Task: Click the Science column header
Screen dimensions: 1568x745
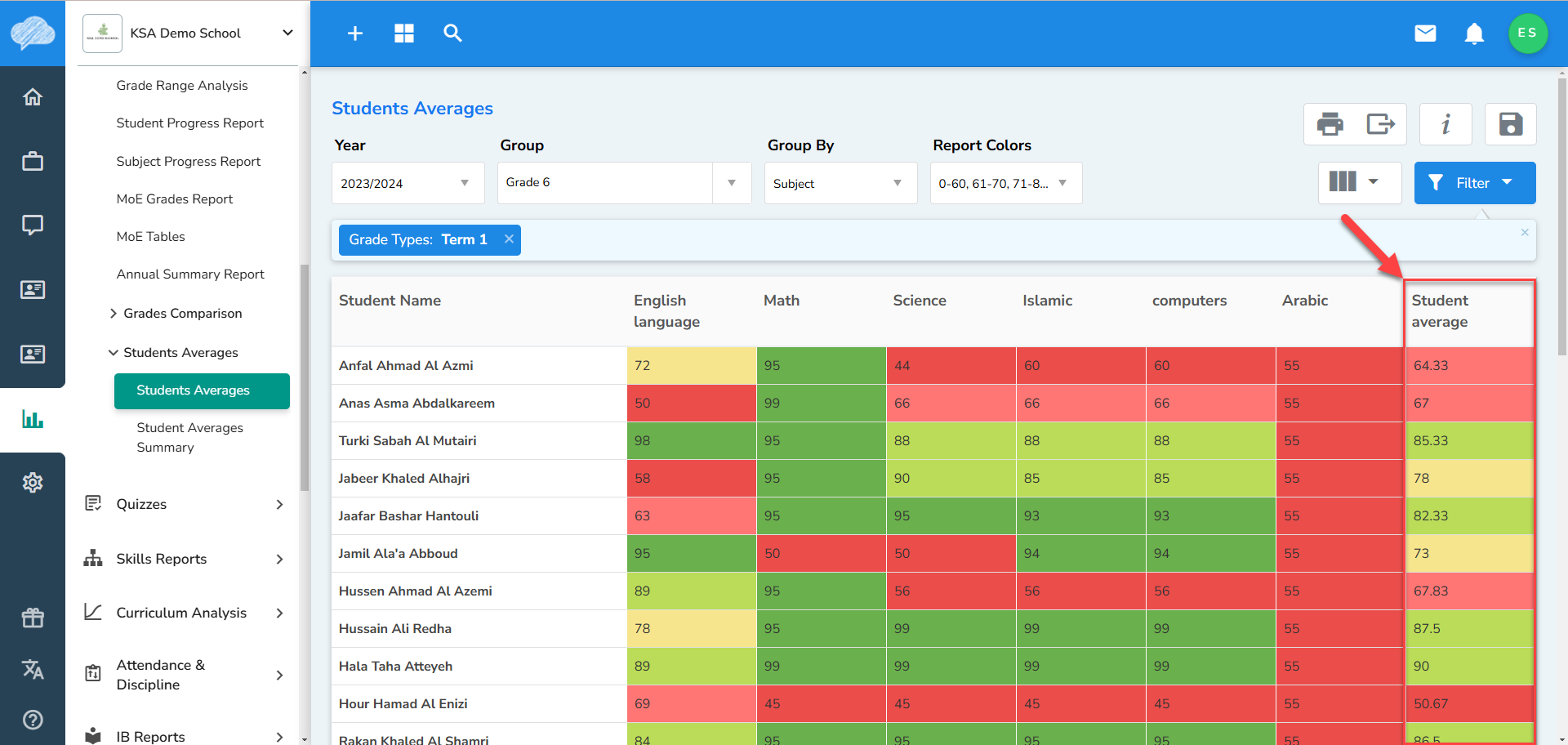Action: point(920,301)
